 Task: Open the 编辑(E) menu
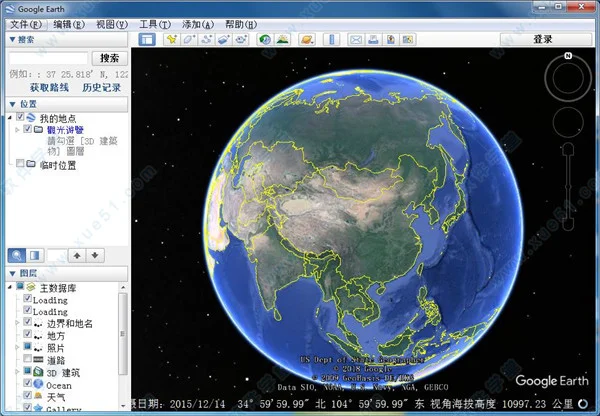(x=69, y=25)
